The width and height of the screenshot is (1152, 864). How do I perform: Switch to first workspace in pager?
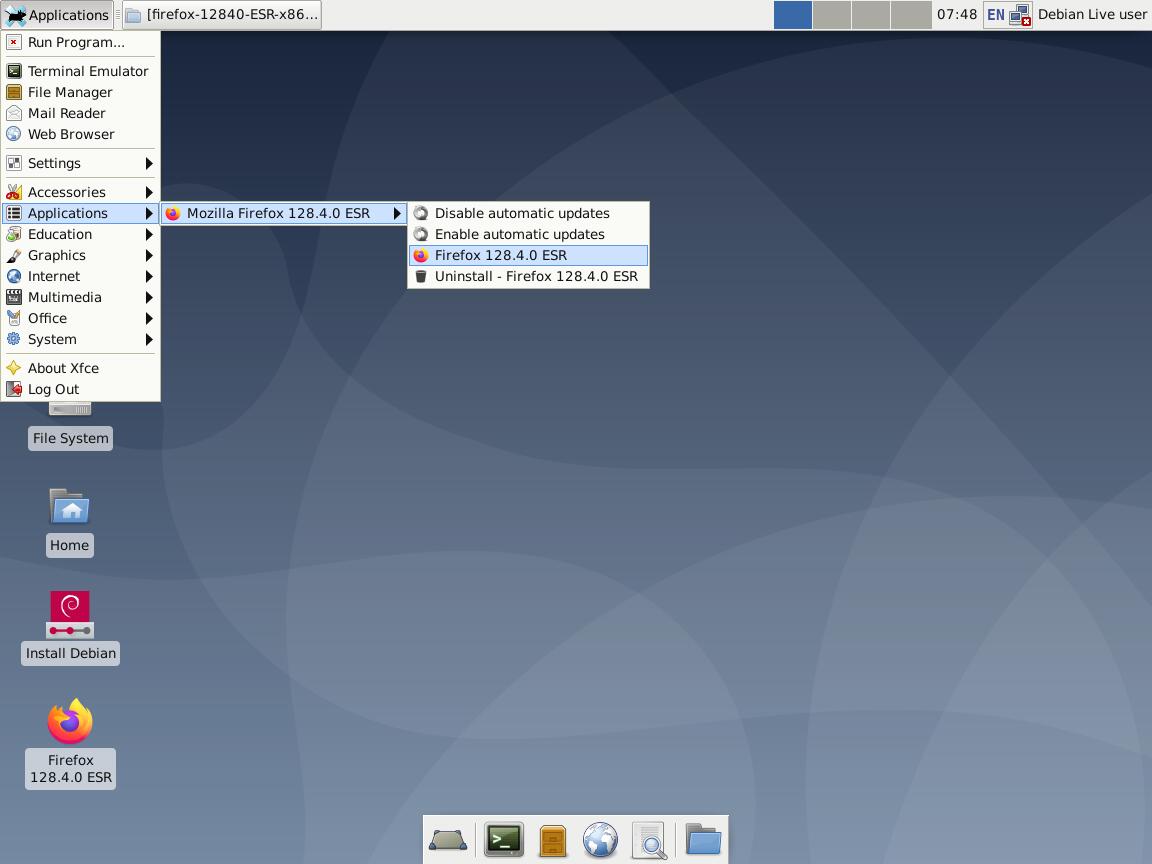click(x=793, y=15)
